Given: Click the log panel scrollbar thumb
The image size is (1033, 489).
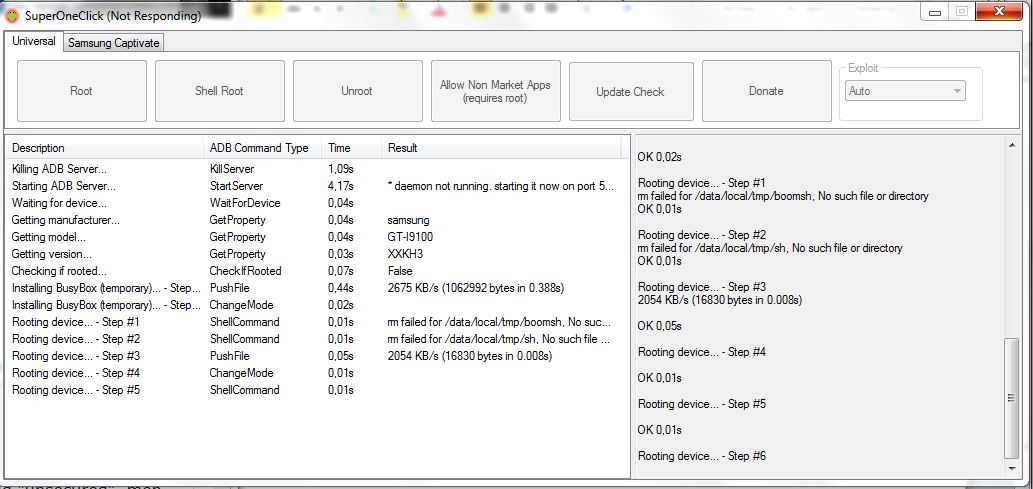Looking at the screenshot, I should click(1013, 398).
